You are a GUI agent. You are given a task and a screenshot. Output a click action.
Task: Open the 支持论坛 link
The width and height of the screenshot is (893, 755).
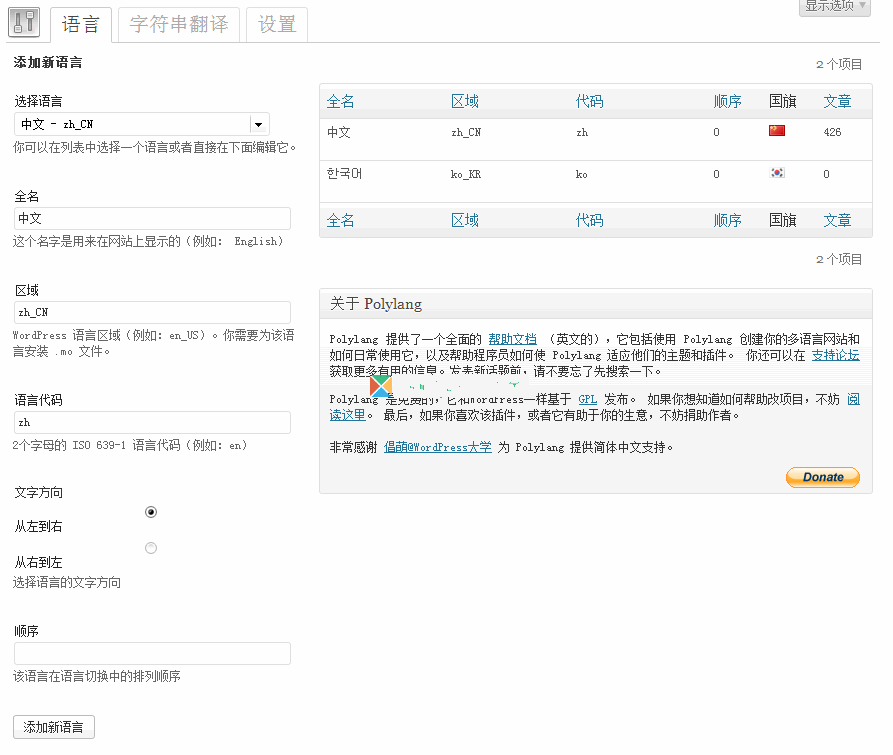(835, 355)
